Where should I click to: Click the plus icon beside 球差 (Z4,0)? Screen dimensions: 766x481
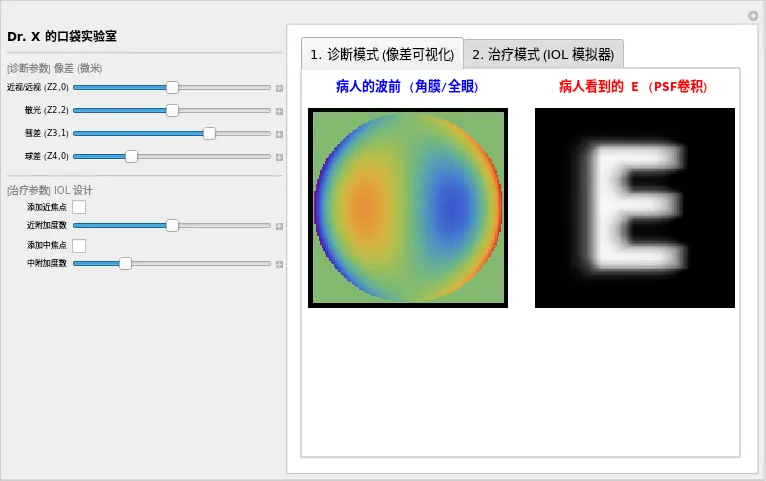pos(279,157)
